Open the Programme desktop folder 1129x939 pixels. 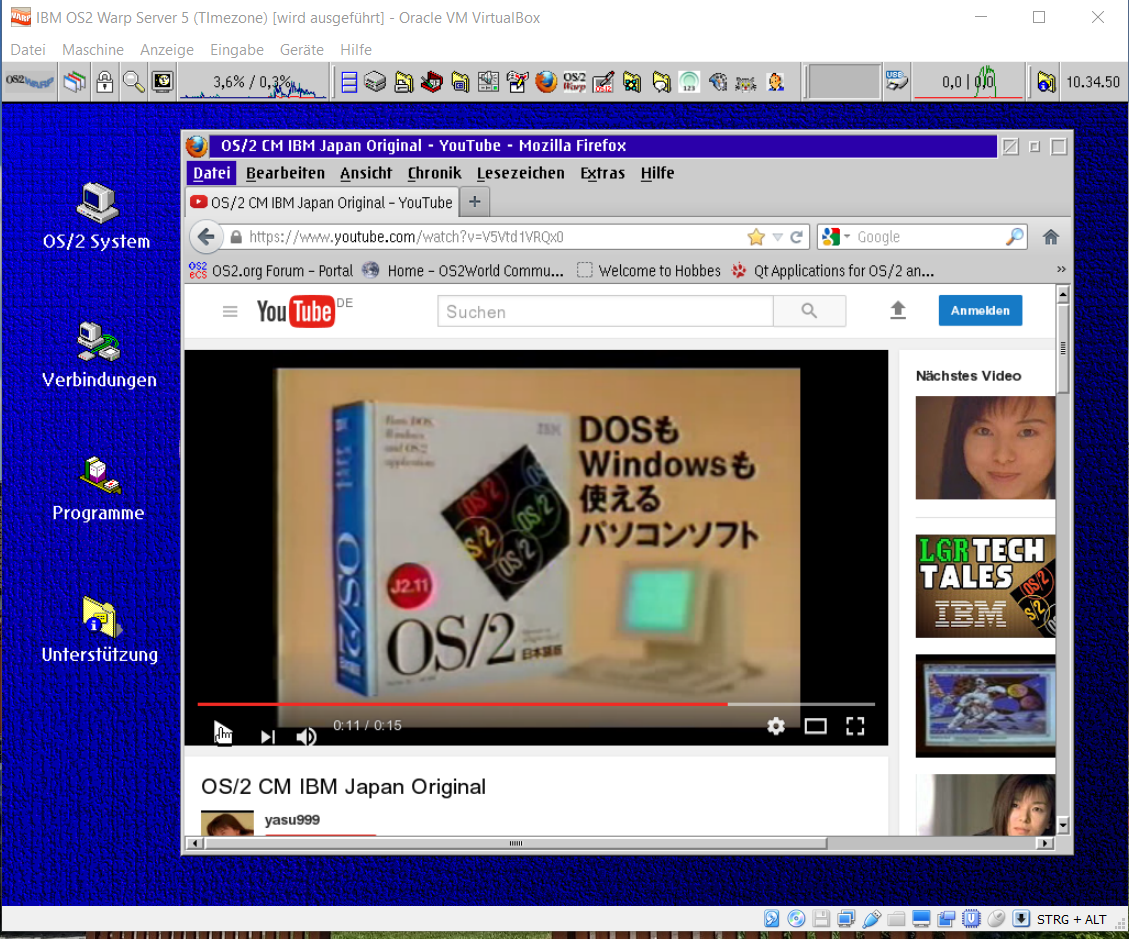coord(98,490)
